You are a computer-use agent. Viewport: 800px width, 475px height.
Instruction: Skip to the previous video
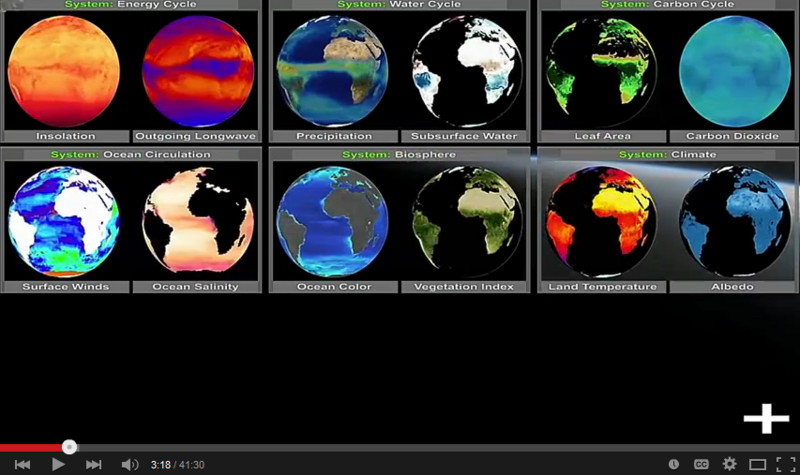click(x=22, y=464)
